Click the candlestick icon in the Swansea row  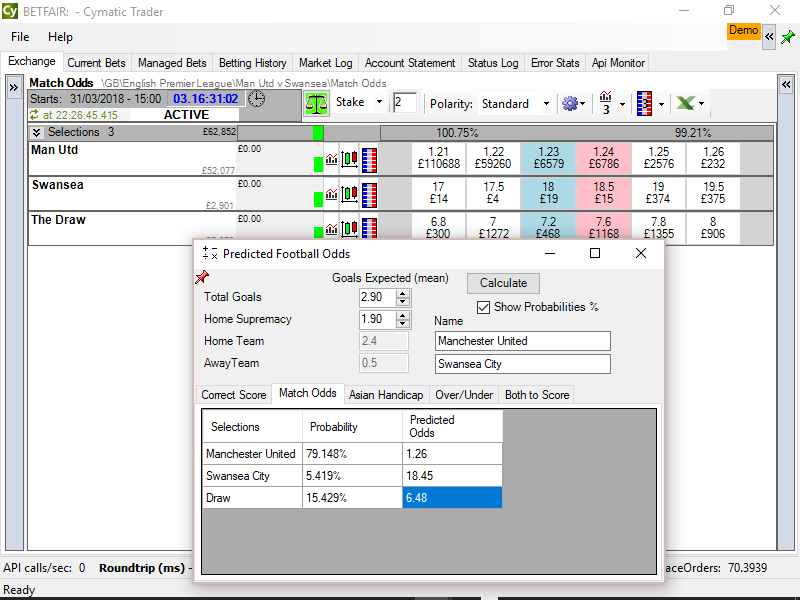[x=350, y=192]
